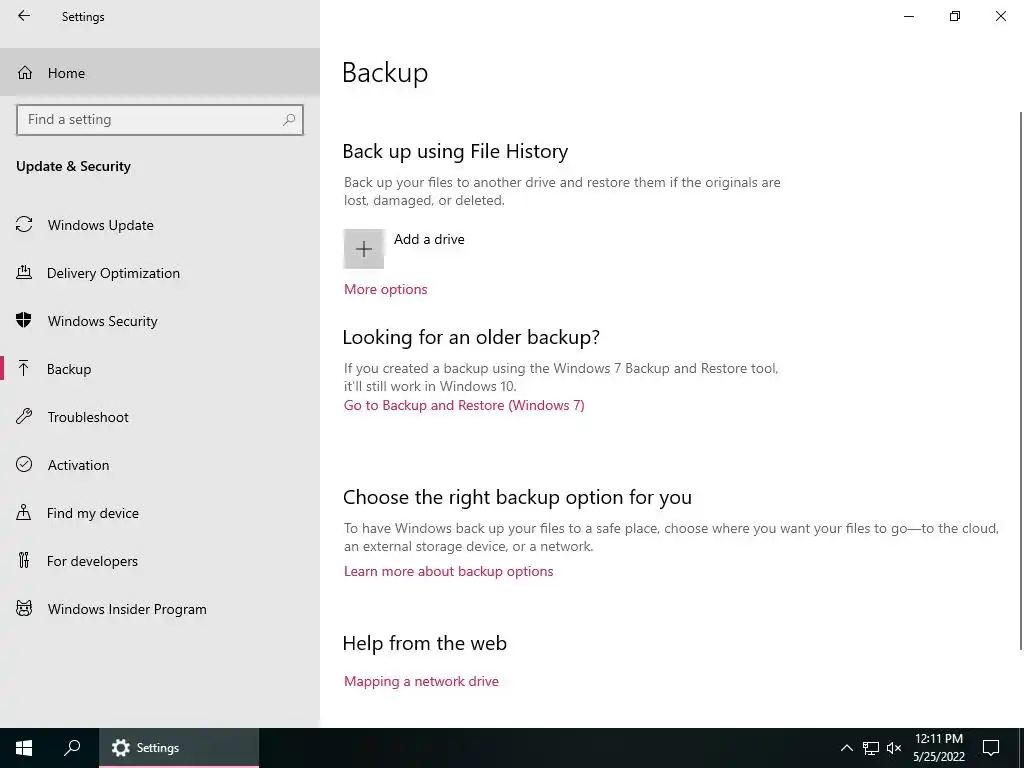Click the muted volume icon in tray
This screenshot has width=1024, height=768.
(894, 747)
